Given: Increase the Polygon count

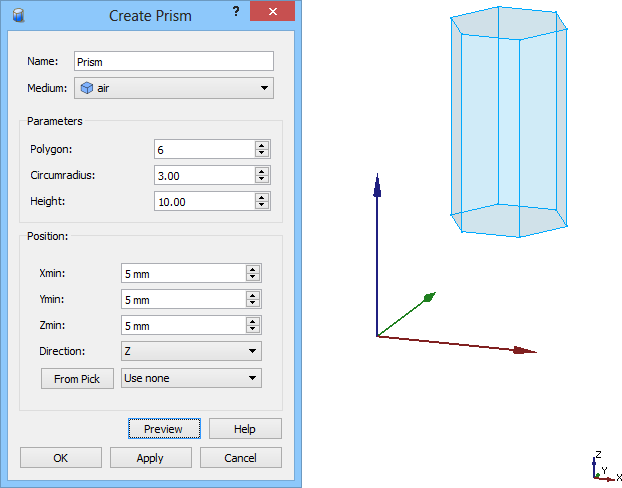Looking at the screenshot, I should 261,145.
